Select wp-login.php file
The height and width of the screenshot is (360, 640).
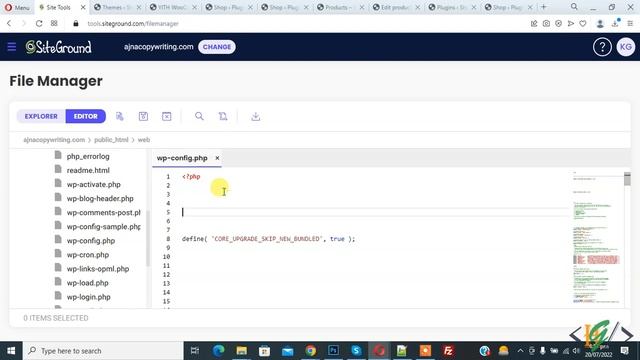point(89,297)
